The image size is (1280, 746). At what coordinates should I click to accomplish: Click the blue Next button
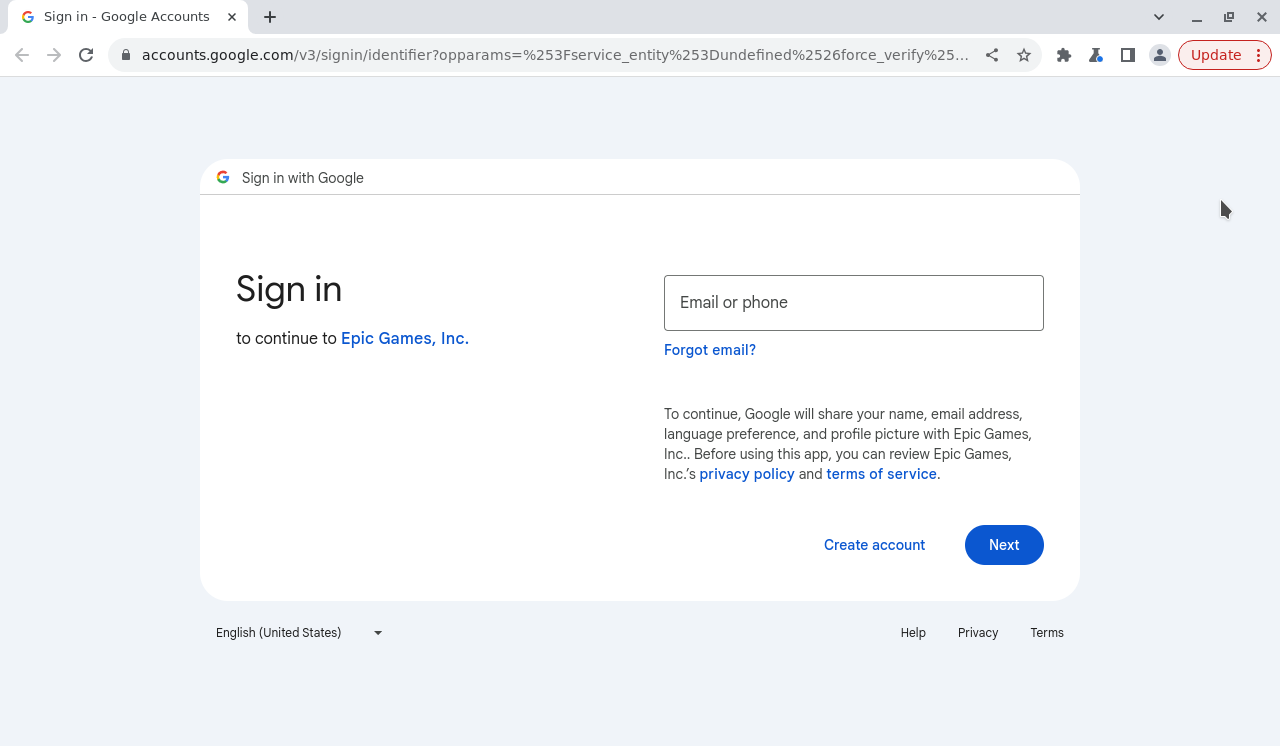tap(1004, 545)
